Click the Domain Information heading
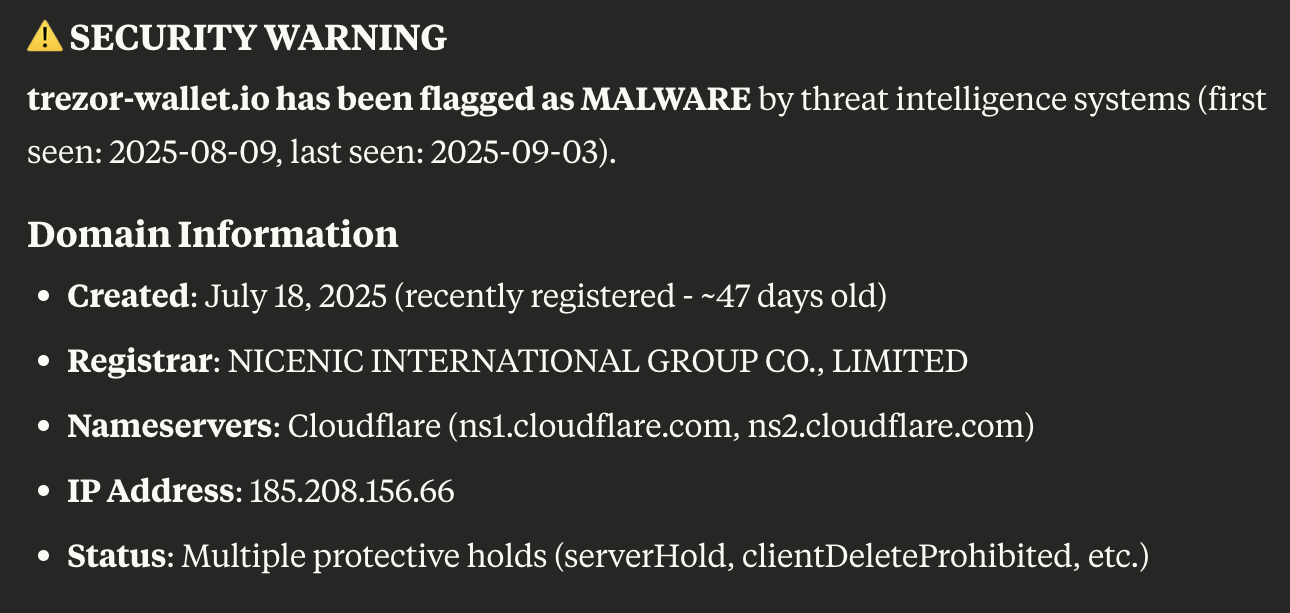The height and width of the screenshot is (613, 1290). 212,234
